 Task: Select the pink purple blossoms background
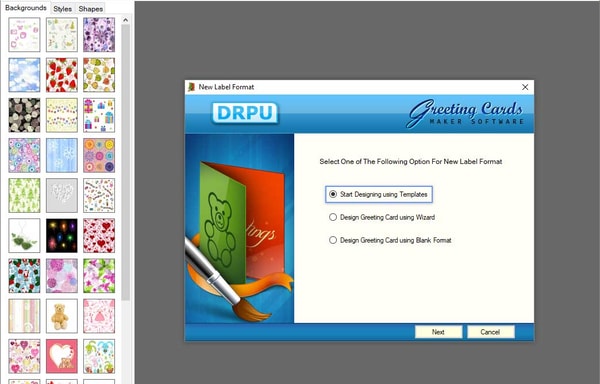point(62,276)
